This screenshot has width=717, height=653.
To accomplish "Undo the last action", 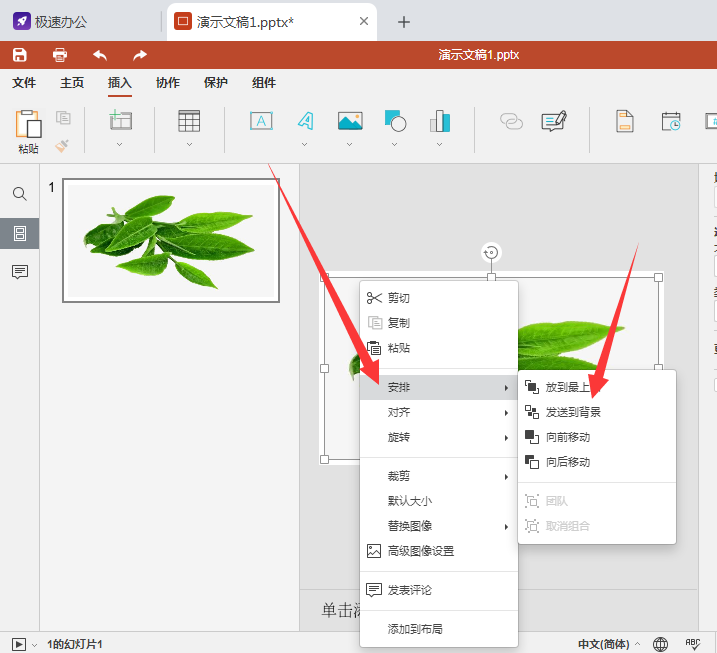I will coord(100,55).
